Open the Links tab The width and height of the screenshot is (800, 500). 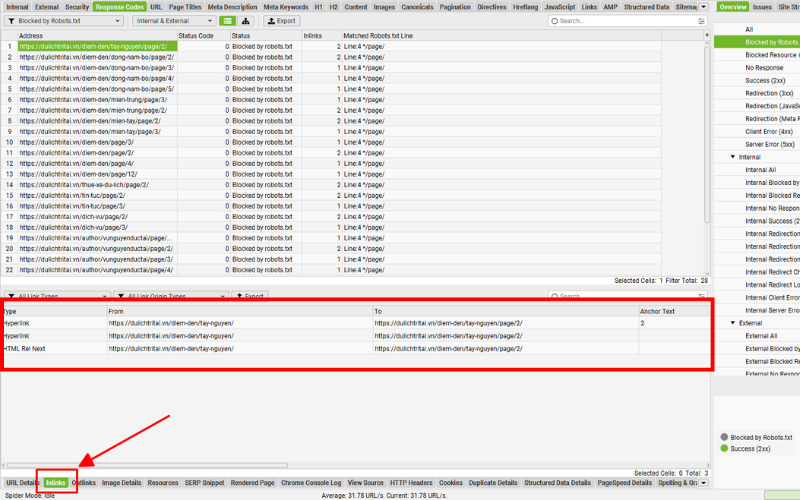pyautogui.click(x=589, y=7)
